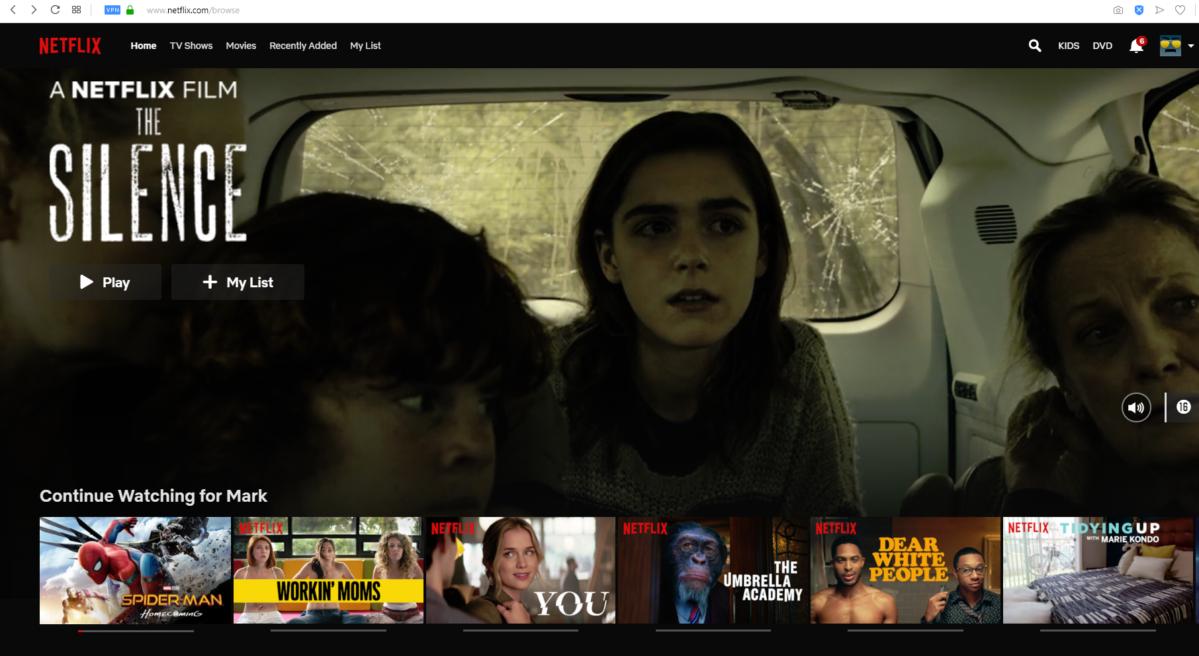Viewport: 1199px width, 656px height.
Task: Open the Spider-Man Homecoming thumbnail
Action: coord(135,570)
